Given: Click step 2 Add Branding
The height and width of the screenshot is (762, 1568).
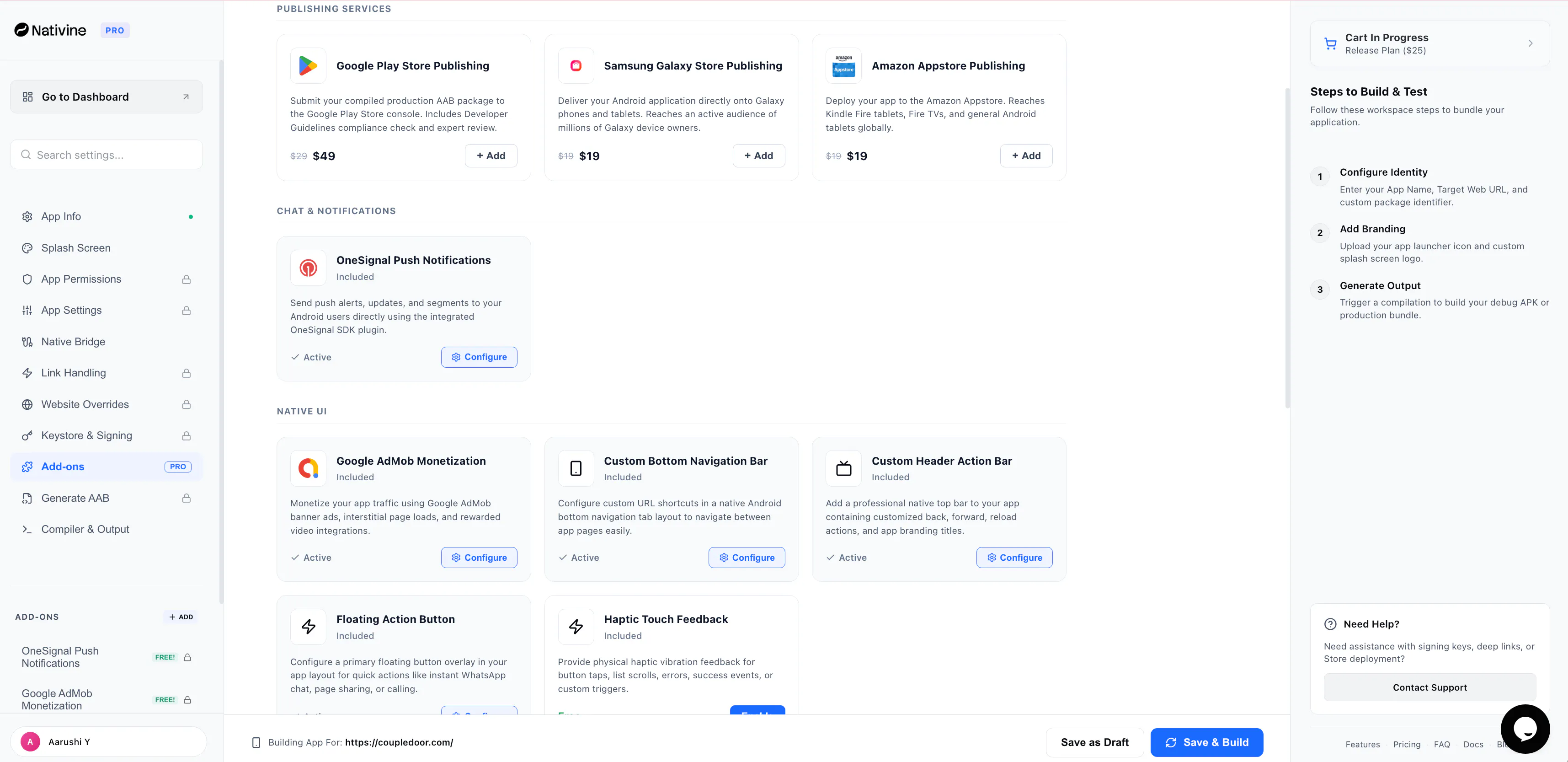Looking at the screenshot, I should (x=1429, y=243).
